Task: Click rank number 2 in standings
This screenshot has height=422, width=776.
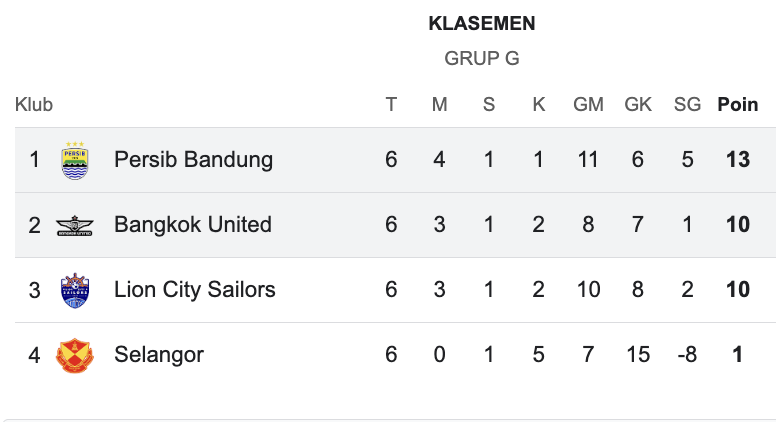Action: coord(34,225)
